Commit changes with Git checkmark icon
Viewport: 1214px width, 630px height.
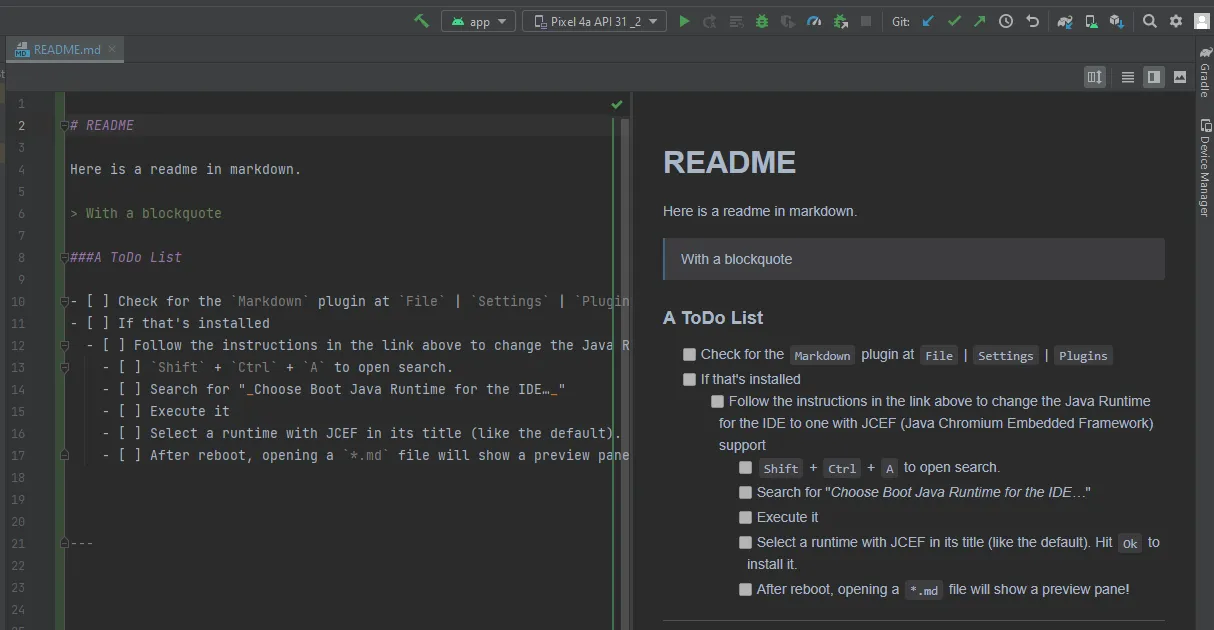point(954,21)
